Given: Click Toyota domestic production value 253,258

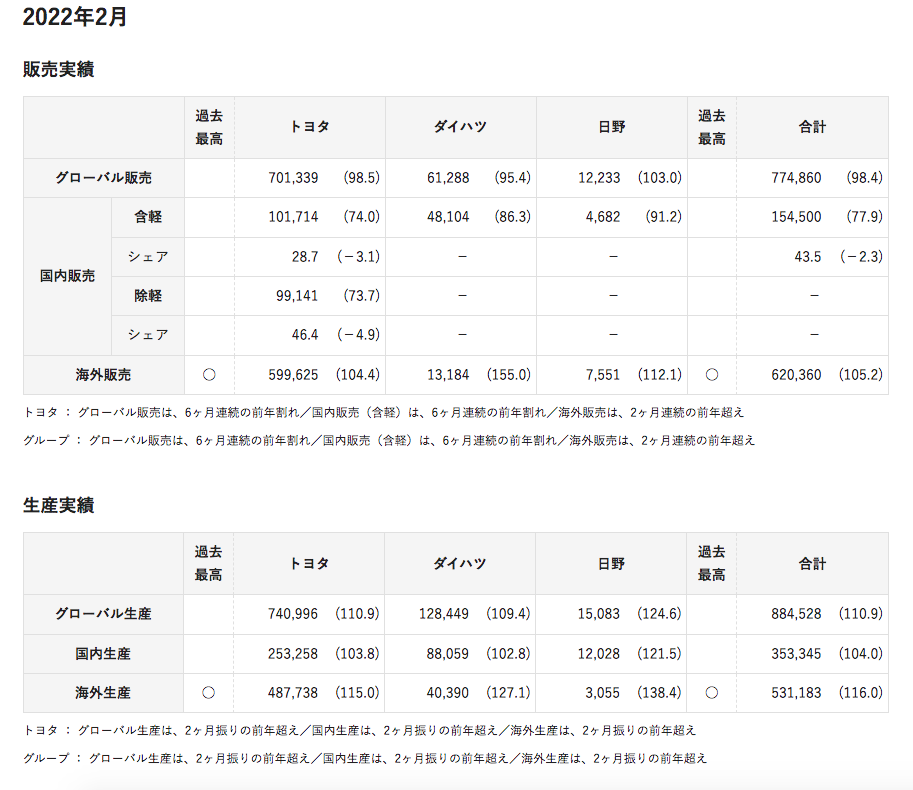Looking at the screenshot, I should [293, 654].
